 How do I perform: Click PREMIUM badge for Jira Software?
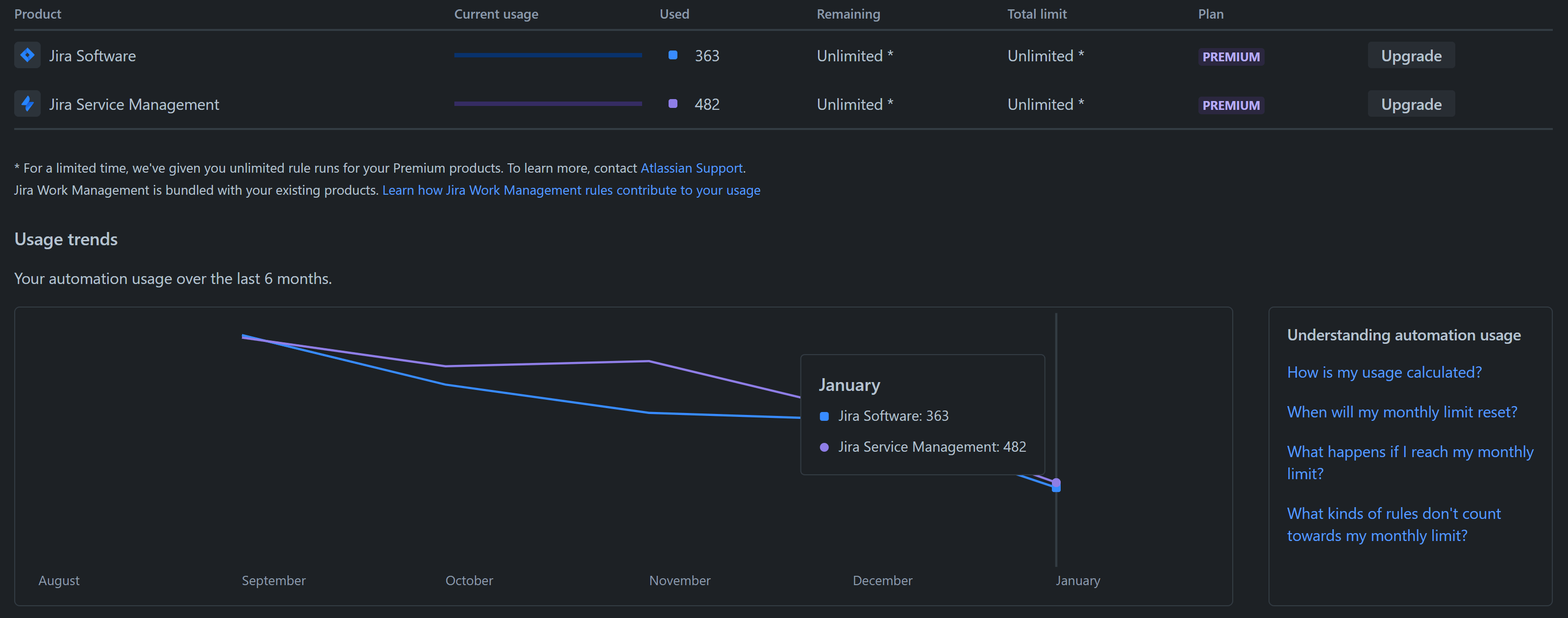tap(1230, 56)
